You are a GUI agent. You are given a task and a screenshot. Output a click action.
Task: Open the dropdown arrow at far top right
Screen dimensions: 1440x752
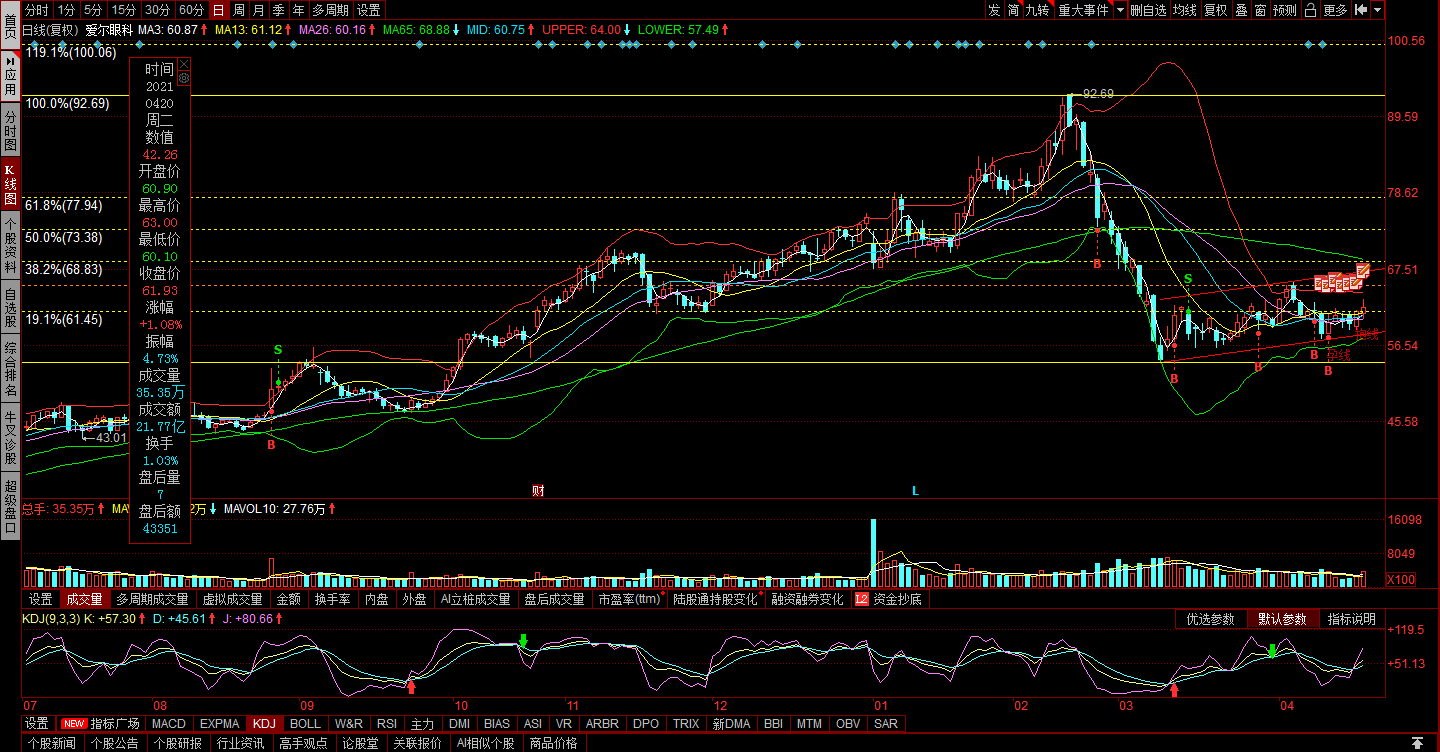(x=1378, y=10)
